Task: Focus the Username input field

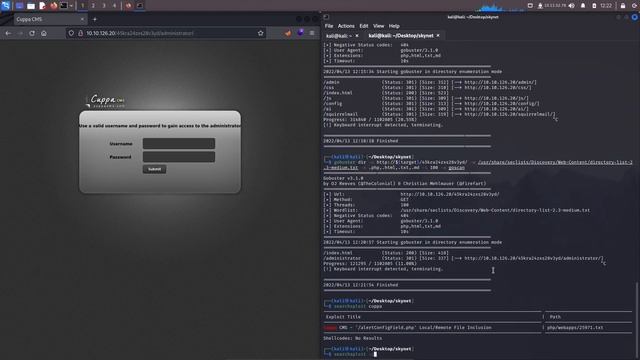Action: [179, 144]
